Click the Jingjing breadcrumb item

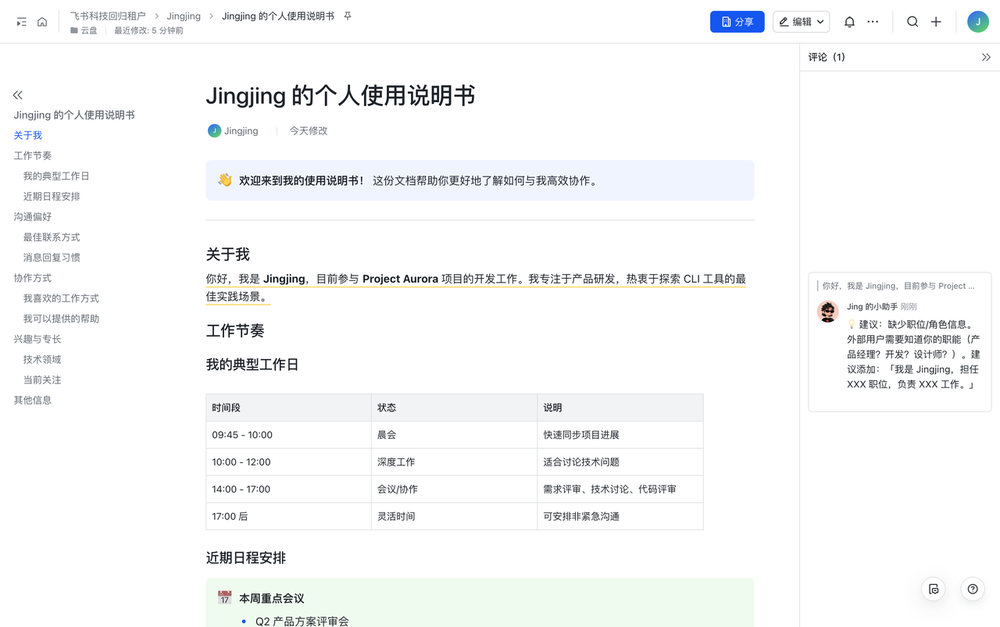click(184, 16)
